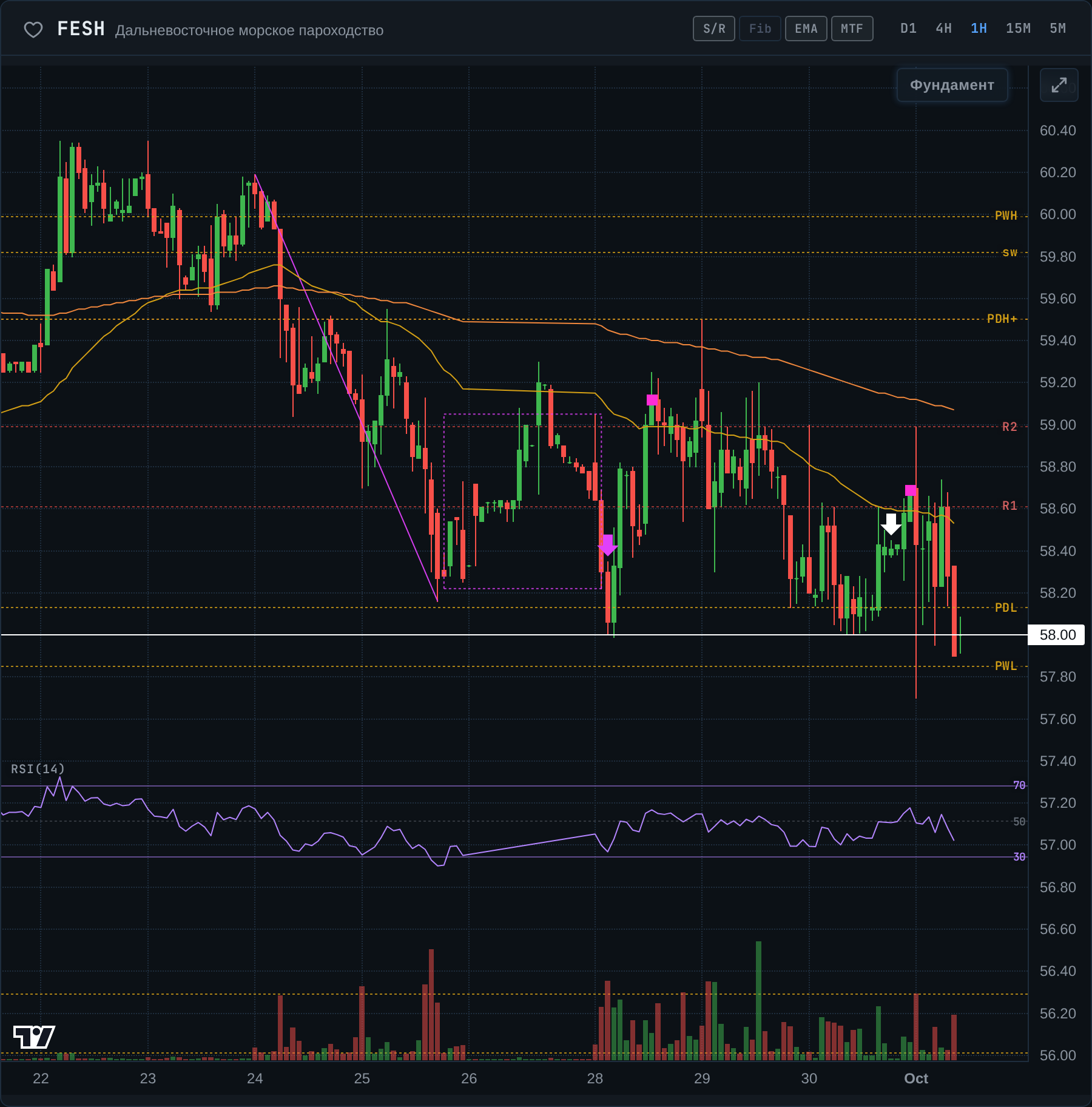Click the PDL level label

[1006, 608]
